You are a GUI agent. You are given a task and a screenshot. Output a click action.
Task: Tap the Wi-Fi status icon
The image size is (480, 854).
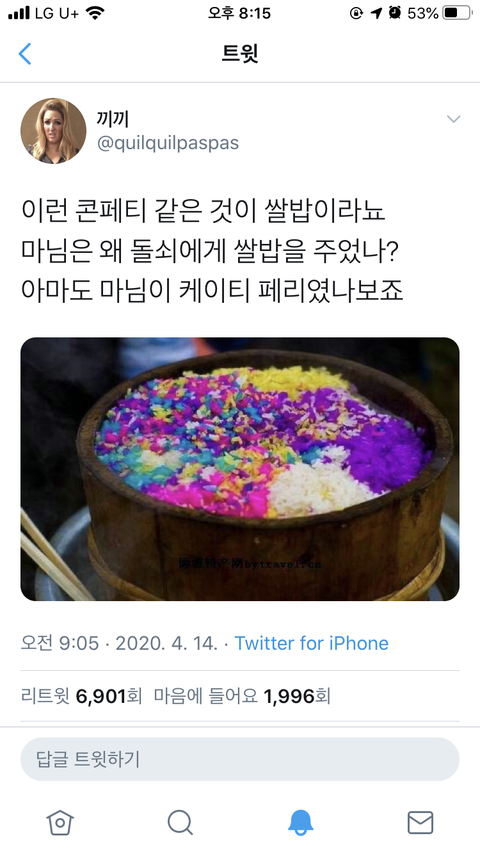[x=95, y=13]
